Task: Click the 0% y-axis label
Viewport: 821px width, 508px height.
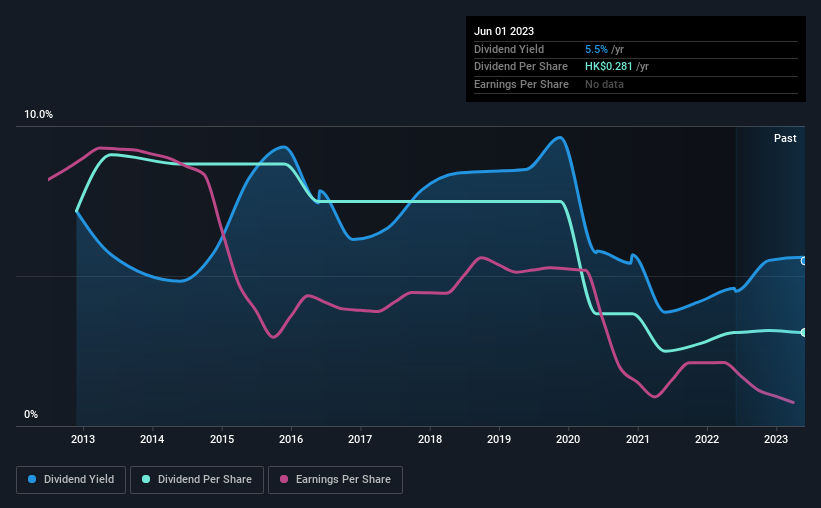Action: click(x=31, y=414)
